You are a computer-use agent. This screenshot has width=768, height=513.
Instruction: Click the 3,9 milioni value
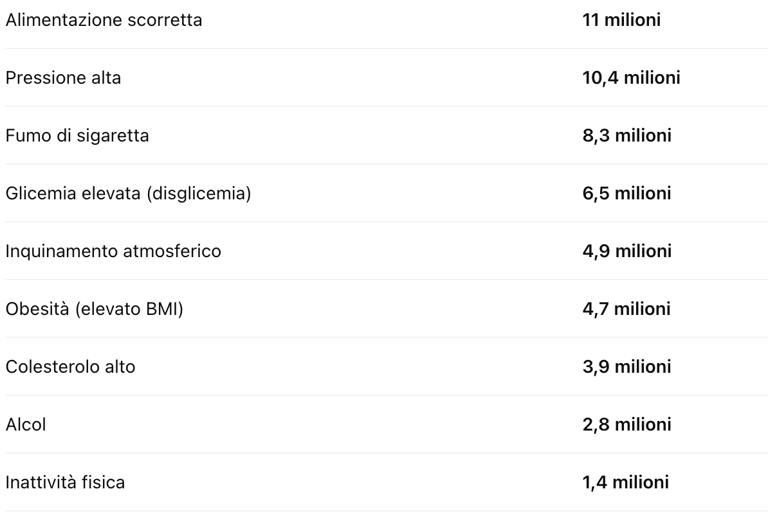[626, 367]
